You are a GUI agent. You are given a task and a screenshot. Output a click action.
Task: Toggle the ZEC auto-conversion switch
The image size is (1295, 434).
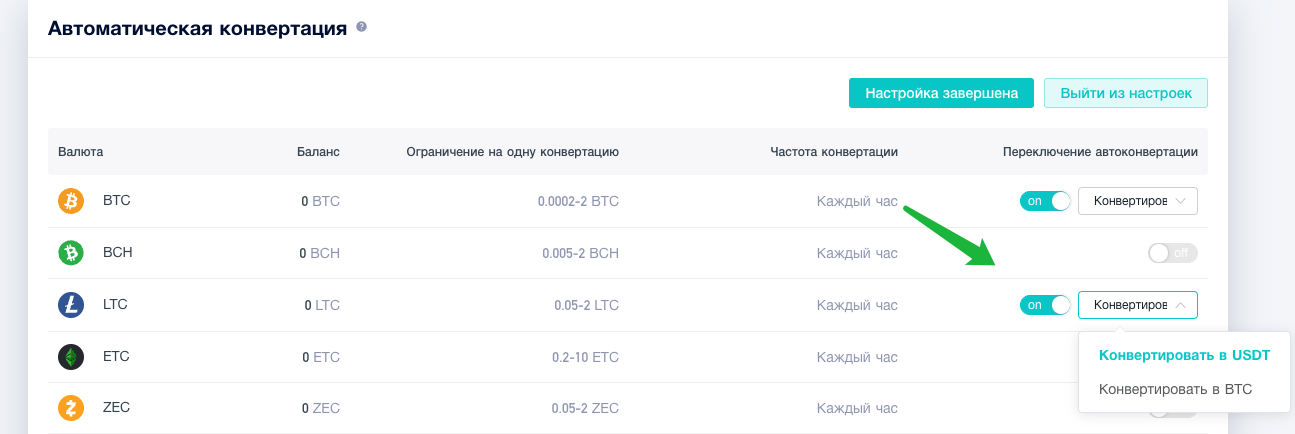[1172, 411]
